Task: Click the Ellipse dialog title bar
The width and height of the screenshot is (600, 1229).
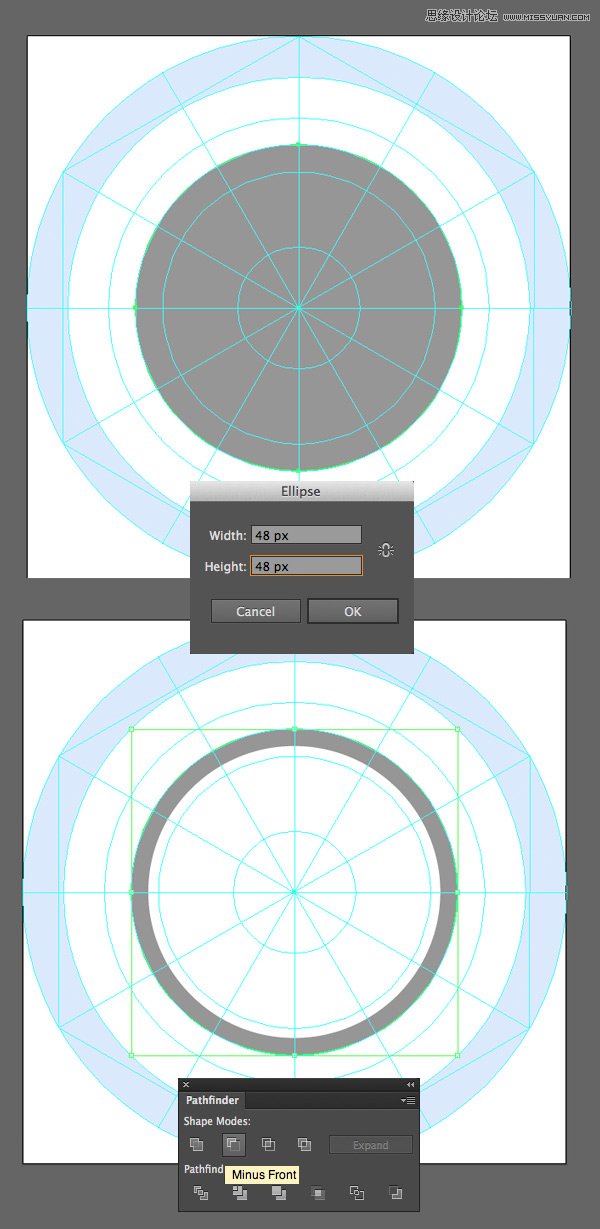Action: coord(301,491)
